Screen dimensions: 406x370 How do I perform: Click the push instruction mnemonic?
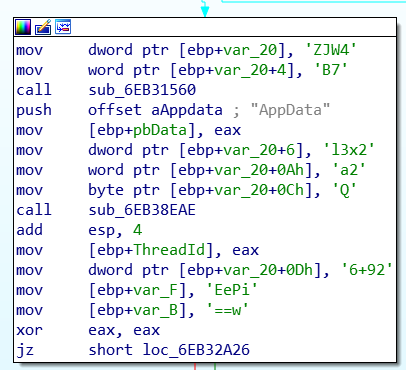(34, 110)
